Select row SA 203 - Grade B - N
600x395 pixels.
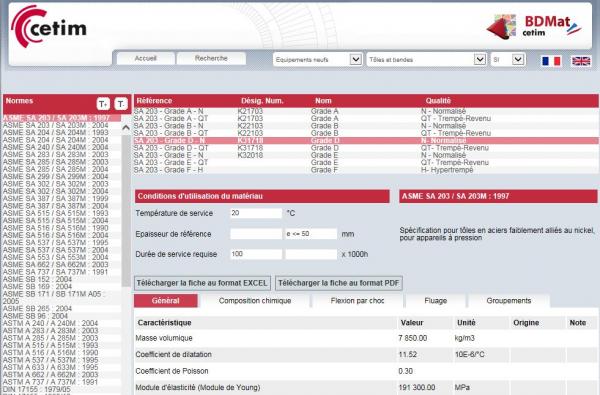[366, 126]
